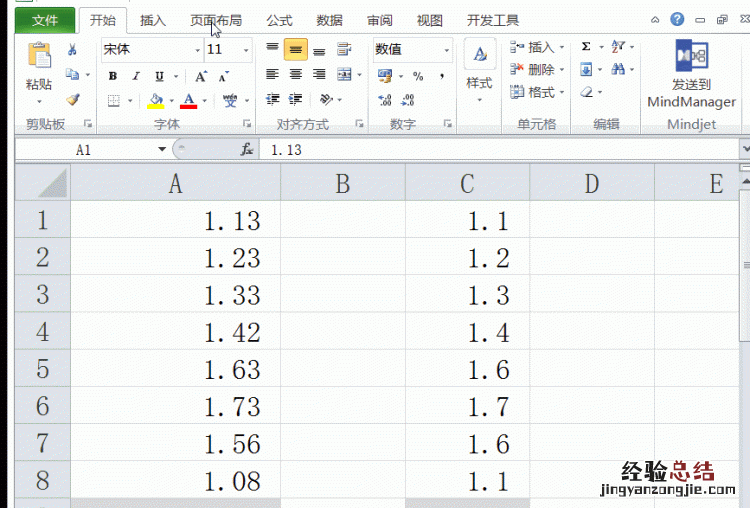Switch to 公式 tab
The width and height of the screenshot is (750, 508).
(279, 20)
